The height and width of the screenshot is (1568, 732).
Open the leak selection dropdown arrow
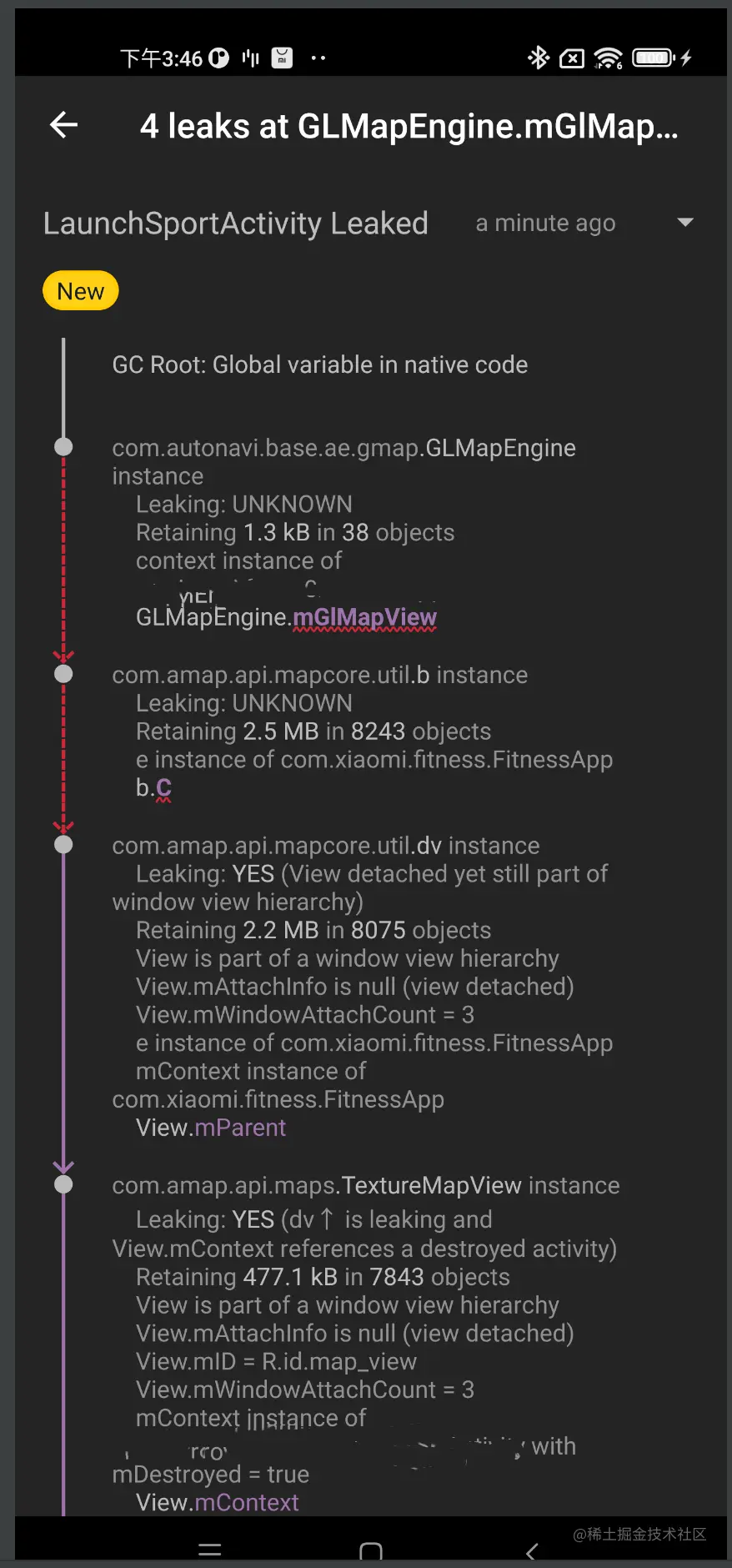click(x=685, y=223)
